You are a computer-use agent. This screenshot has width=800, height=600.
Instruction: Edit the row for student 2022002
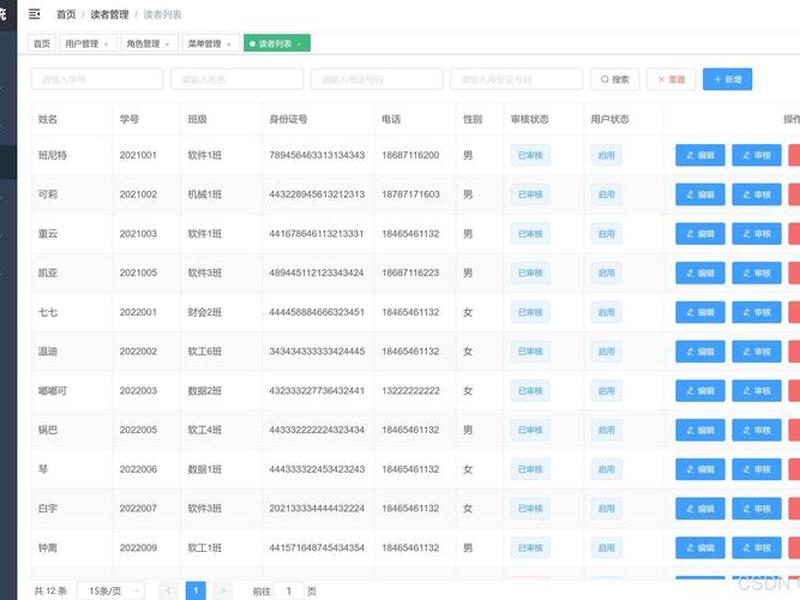[701, 352]
